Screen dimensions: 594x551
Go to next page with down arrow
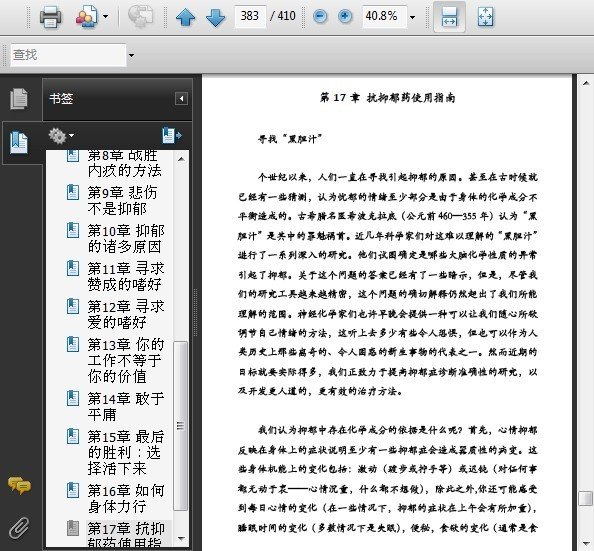(215, 17)
